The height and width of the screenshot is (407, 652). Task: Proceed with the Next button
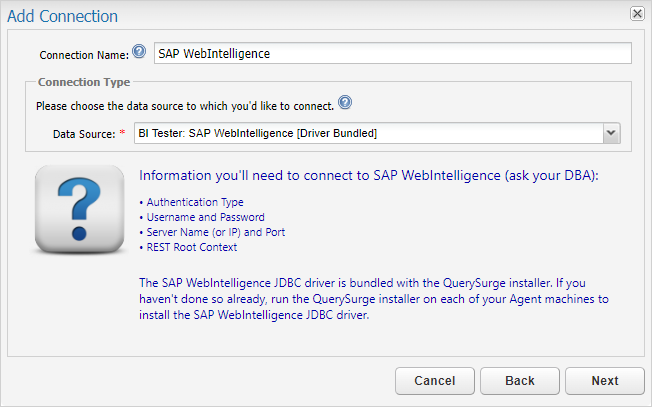pos(605,381)
